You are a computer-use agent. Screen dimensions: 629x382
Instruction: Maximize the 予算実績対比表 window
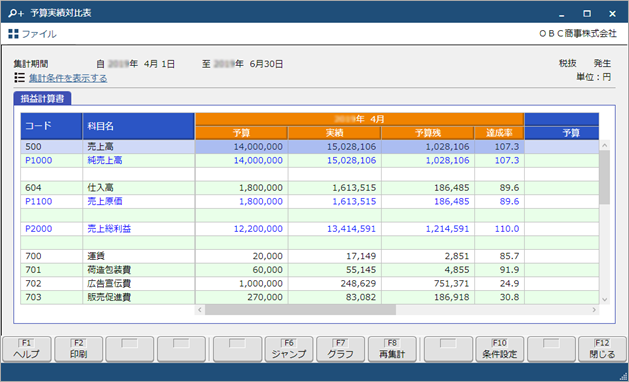click(587, 14)
